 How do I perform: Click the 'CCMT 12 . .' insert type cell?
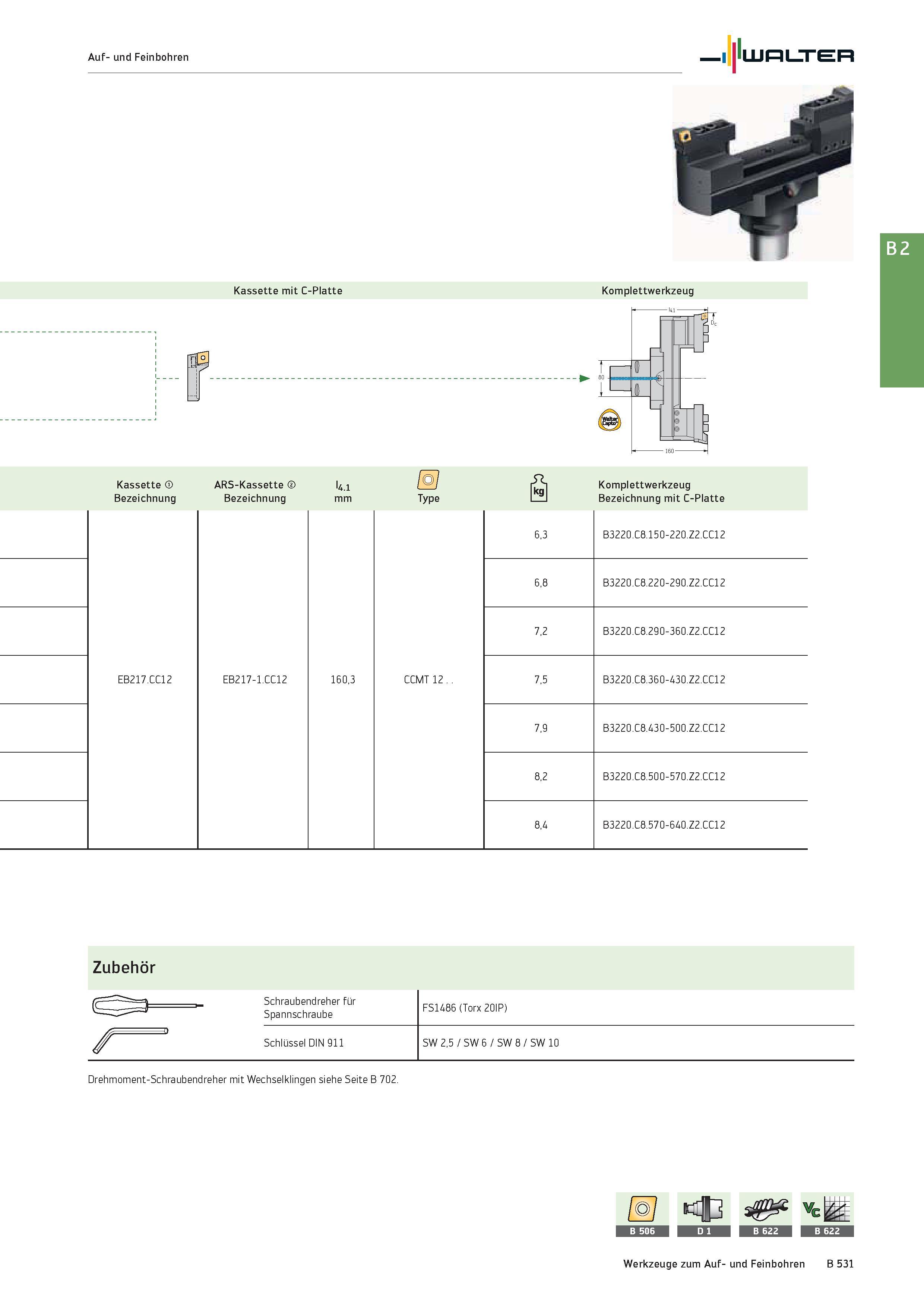pyautogui.click(x=428, y=680)
